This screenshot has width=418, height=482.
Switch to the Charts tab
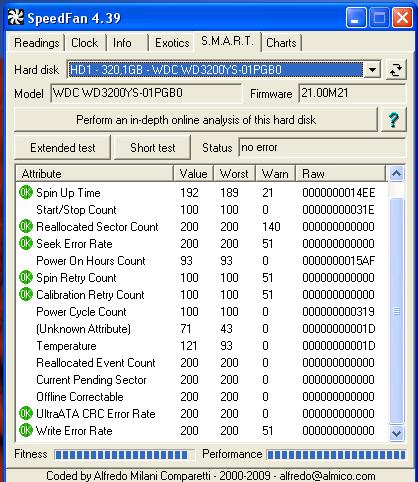(281, 43)
